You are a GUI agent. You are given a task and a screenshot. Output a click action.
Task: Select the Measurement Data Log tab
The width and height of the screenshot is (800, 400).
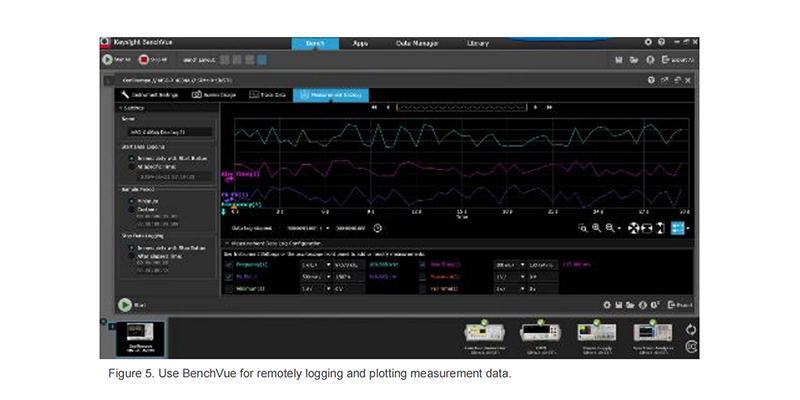pos(331,95)
